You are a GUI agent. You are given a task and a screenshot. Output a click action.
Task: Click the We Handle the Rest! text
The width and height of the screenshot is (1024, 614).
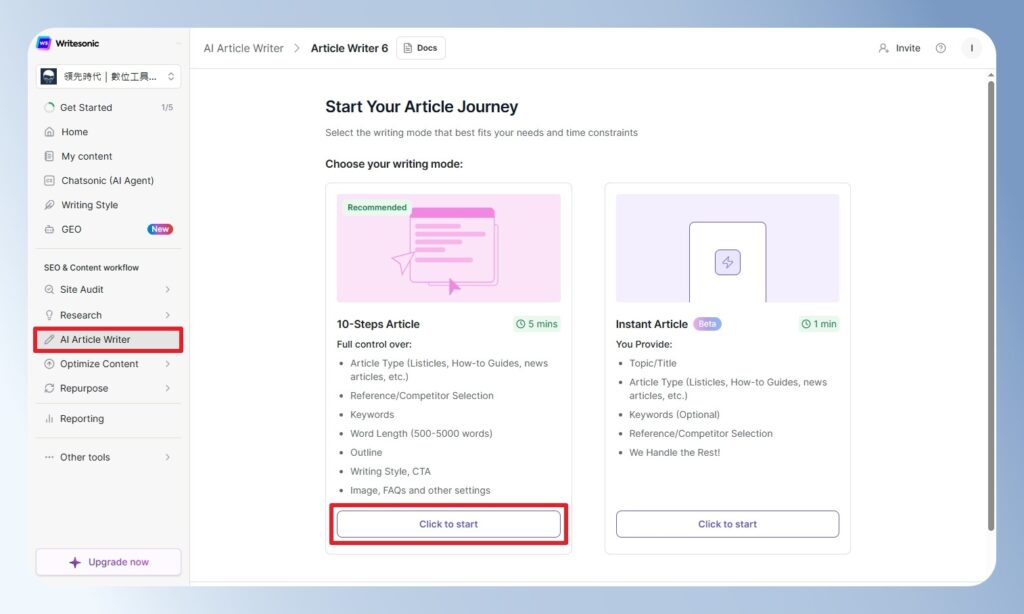point(675,453)
